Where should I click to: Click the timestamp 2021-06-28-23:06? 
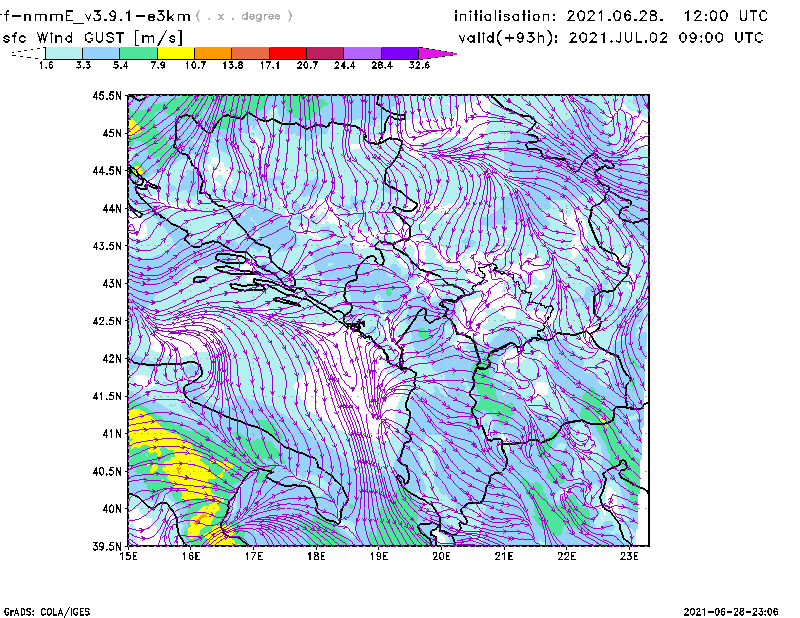[731, 612]
